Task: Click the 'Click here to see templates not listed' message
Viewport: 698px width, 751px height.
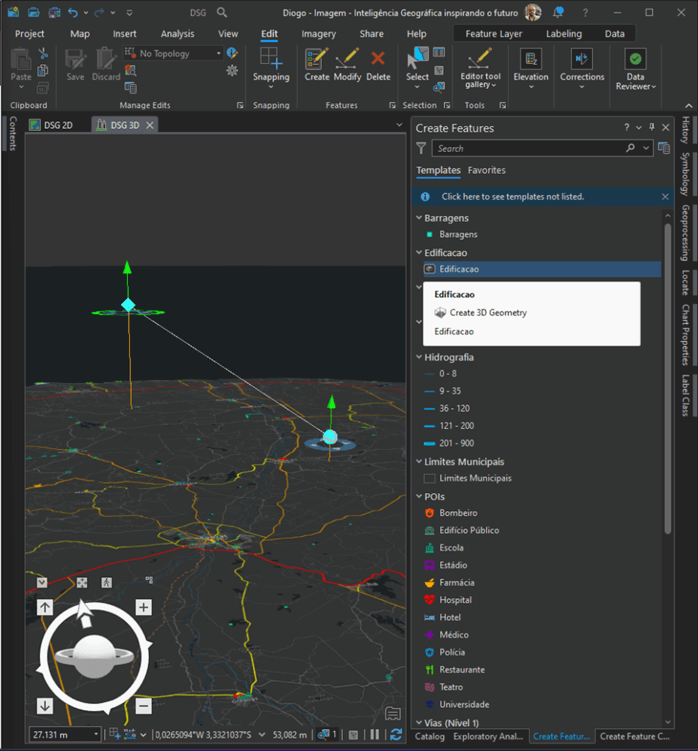Action: click(x=512, y=197)
